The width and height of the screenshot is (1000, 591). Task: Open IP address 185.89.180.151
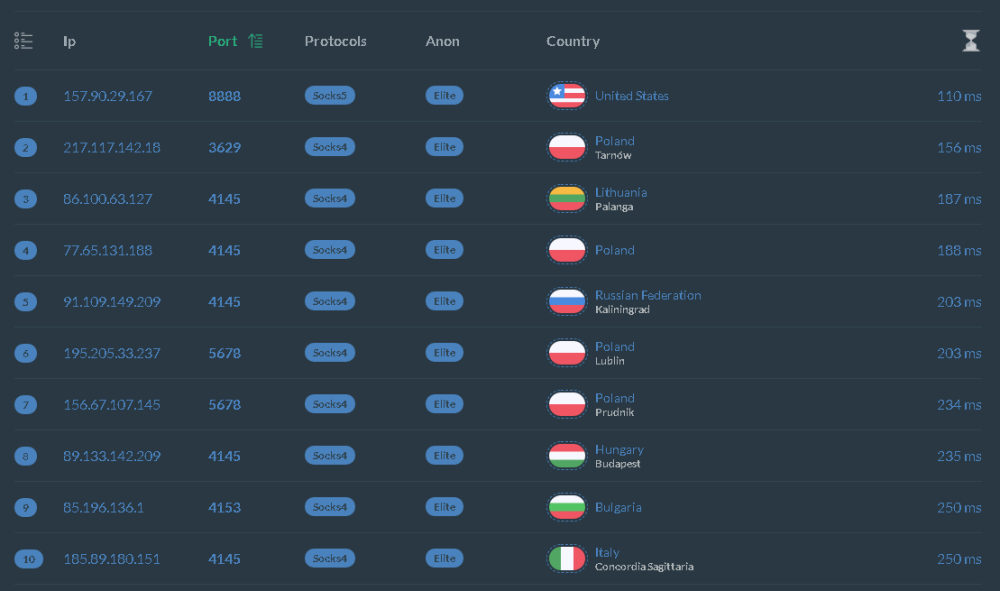111,559
